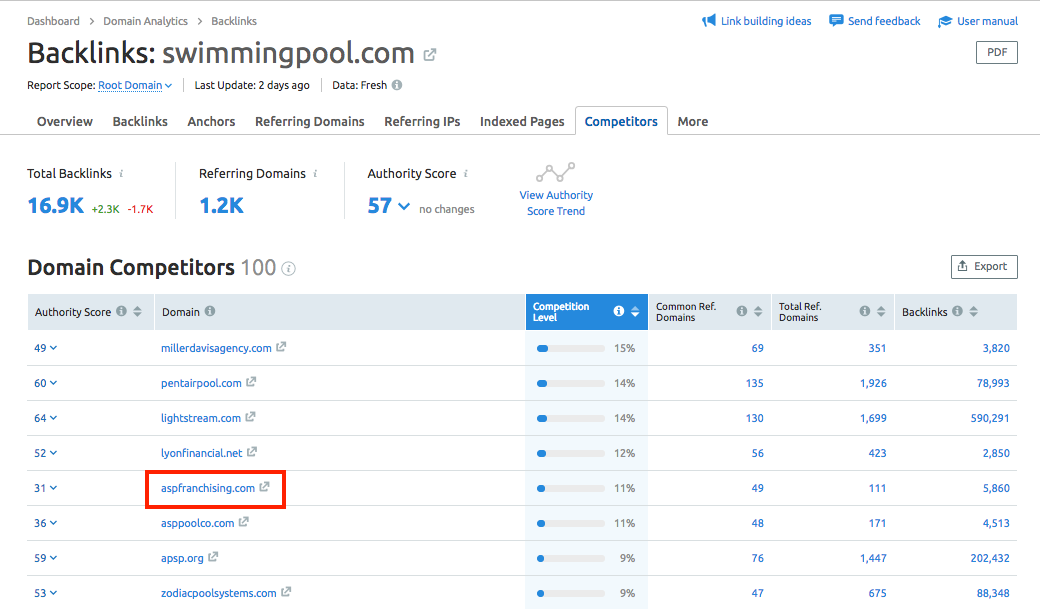This screenshot has width=1040, height=609.
Task: Click info icon in Backlinks column header
Action: [x=957, y=311]
